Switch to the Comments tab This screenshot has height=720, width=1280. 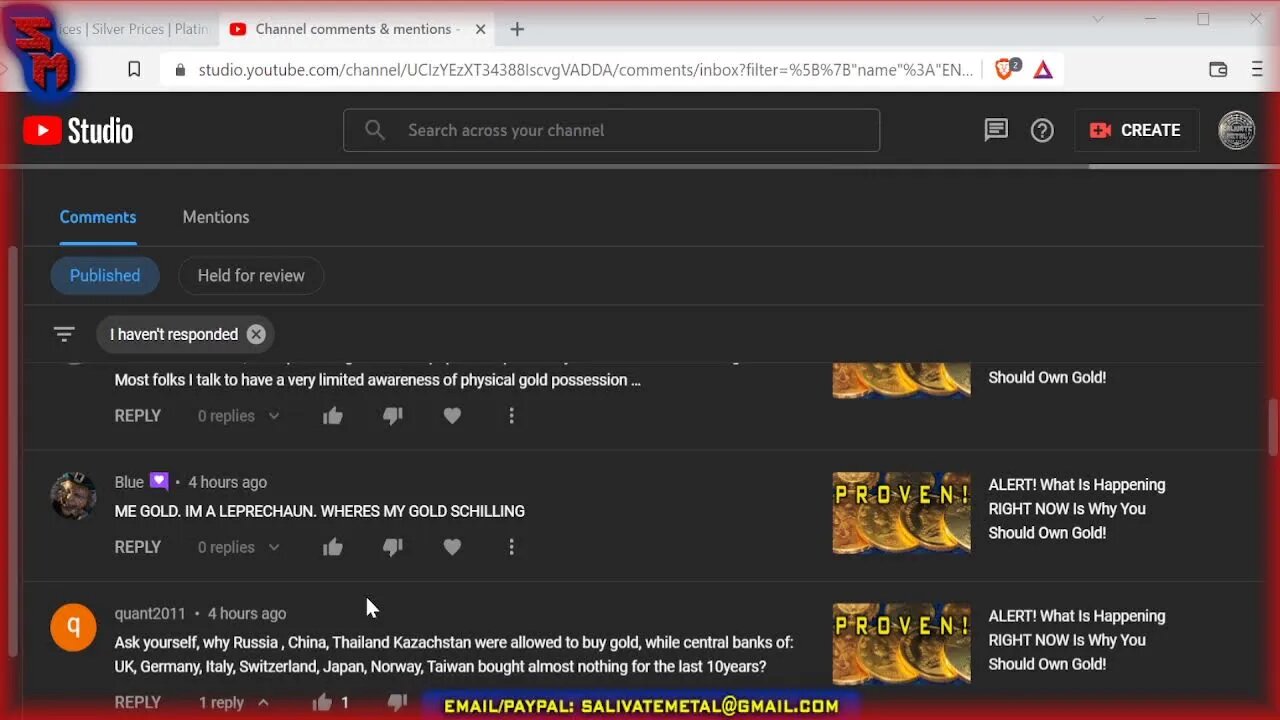(98, 217)
